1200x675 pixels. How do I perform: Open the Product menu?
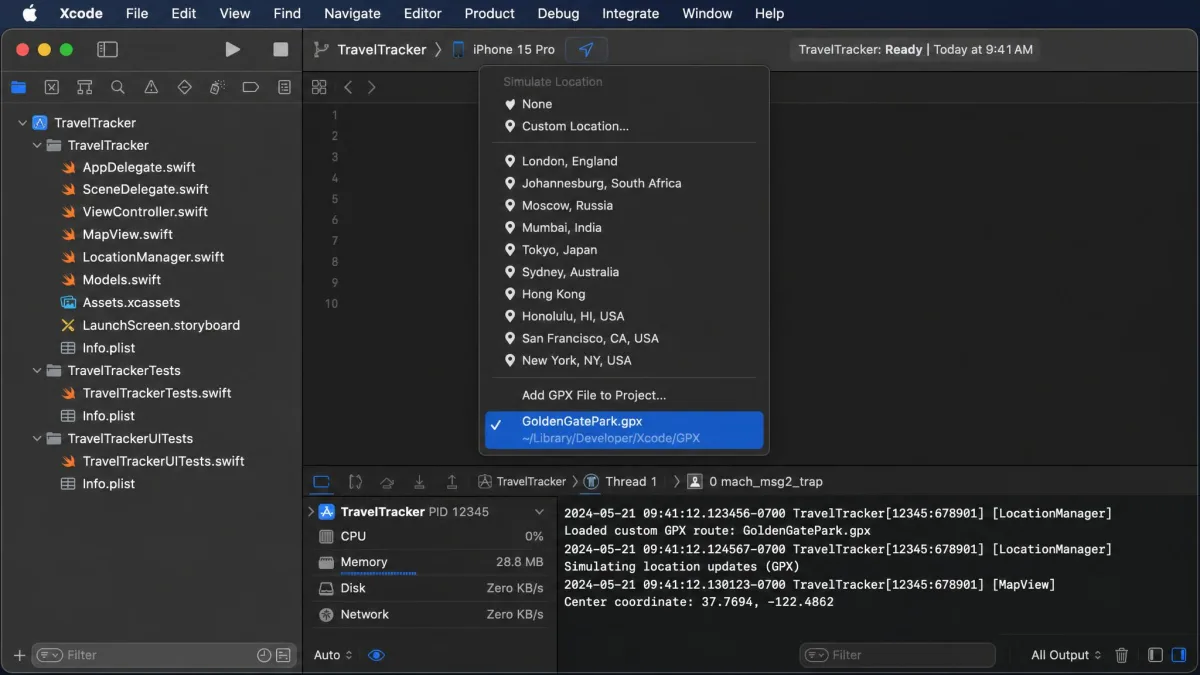tap(489, 13)
